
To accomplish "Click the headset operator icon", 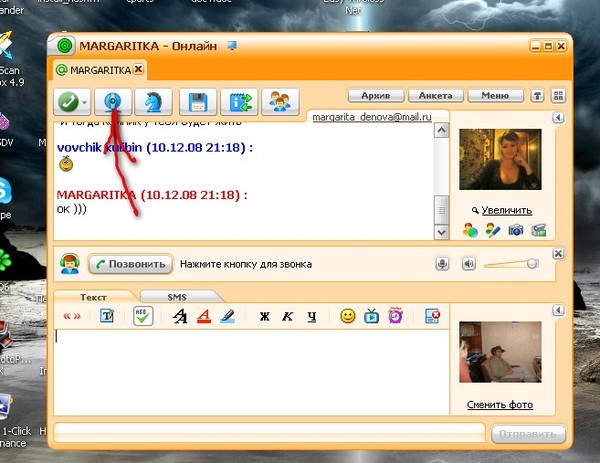I will 70,264.
